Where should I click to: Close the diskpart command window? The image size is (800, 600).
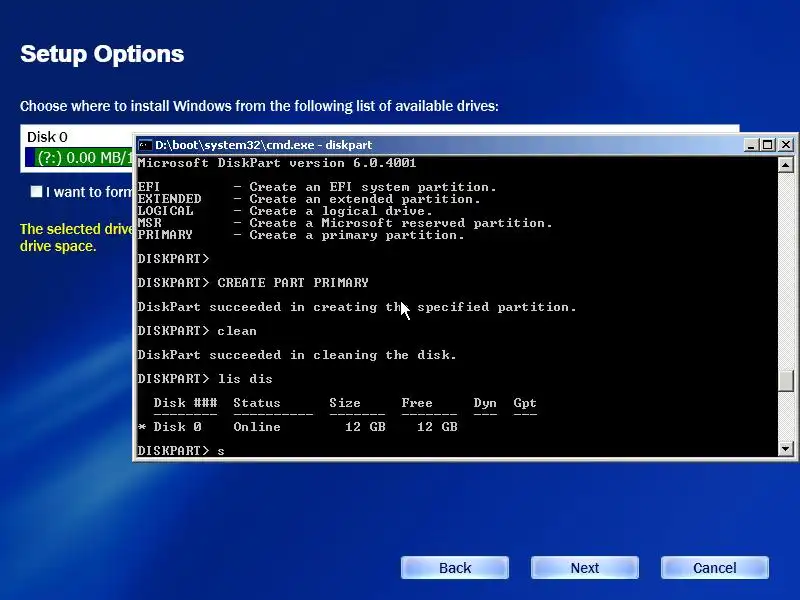(x=786, y=145)
